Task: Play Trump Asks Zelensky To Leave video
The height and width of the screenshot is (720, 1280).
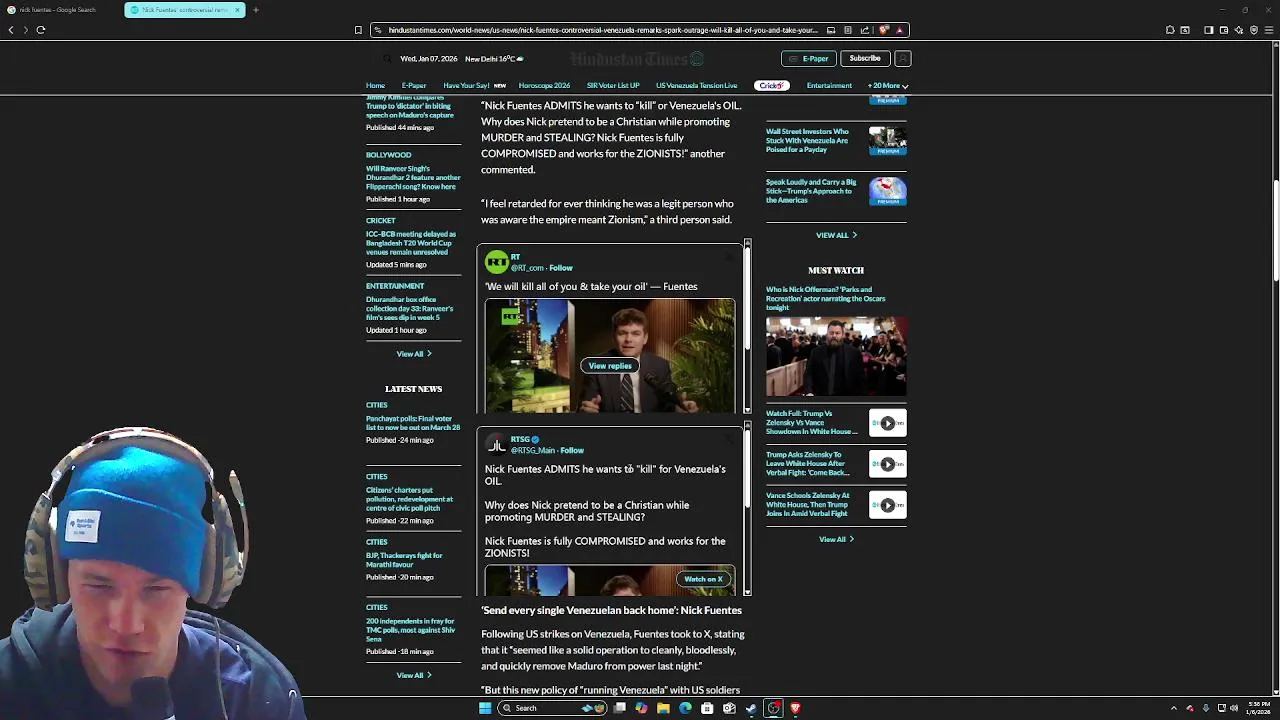Action: click(887, 464)
